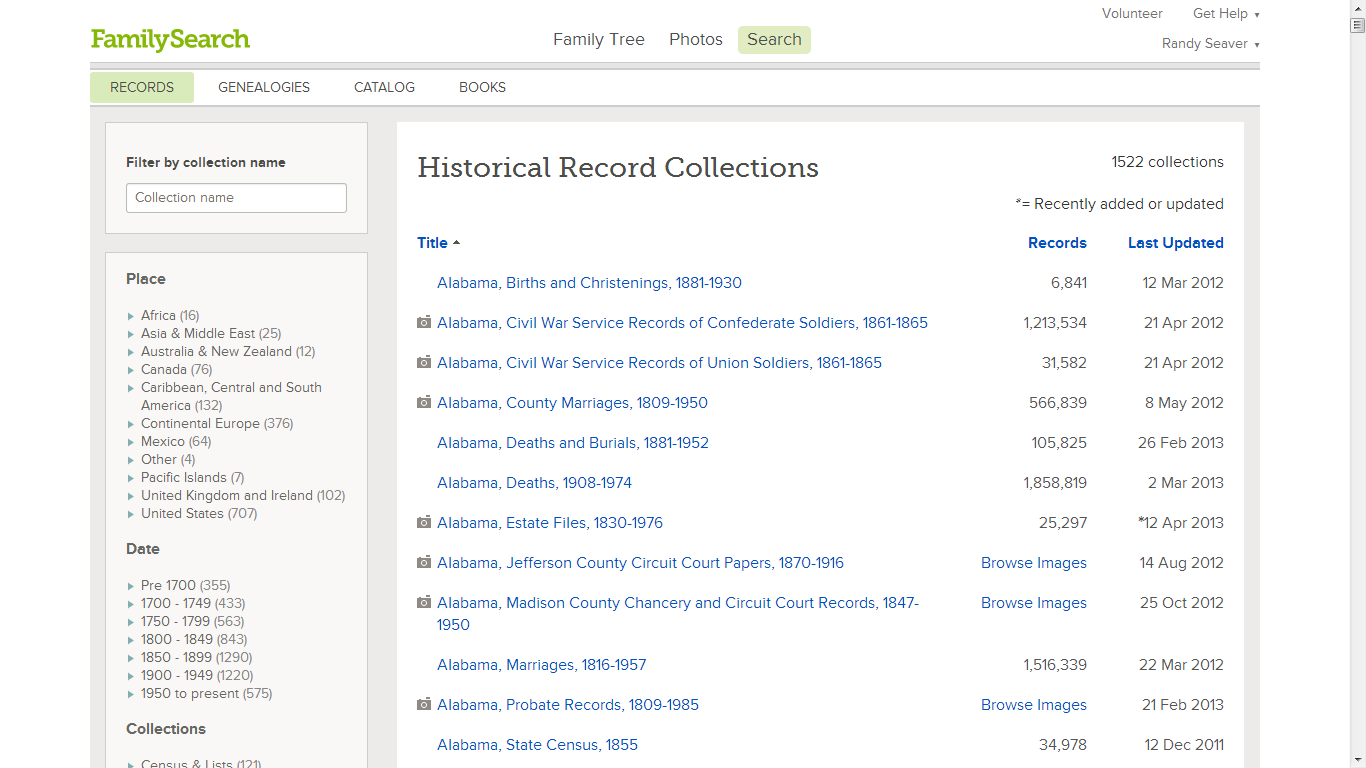Browse Images for Alabama Probate Records
Image resolution: width=1366 pixels, height=768 pixels.
(x=1034, y=704)
